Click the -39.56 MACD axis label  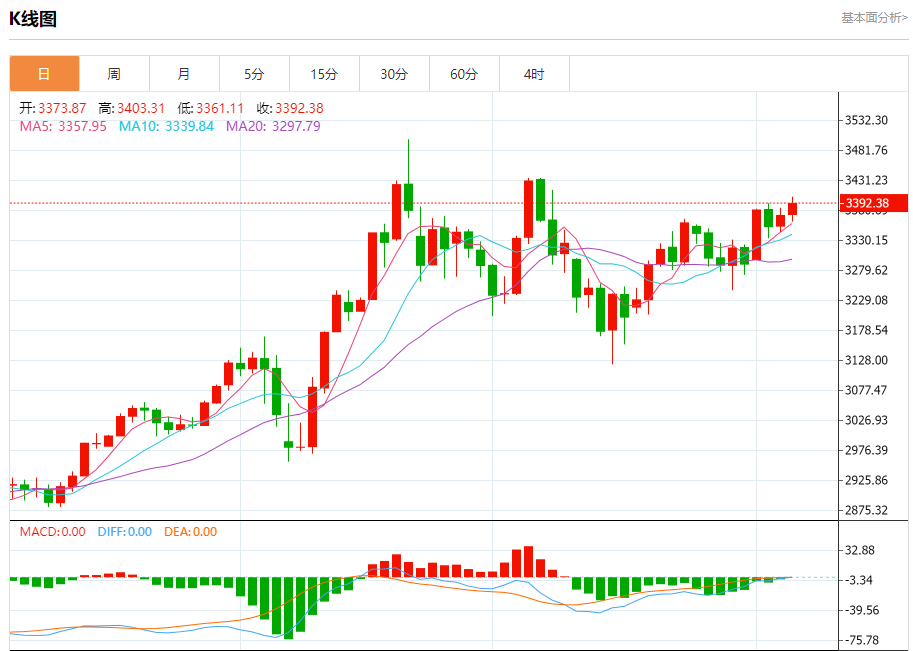(x=862, y=610)
